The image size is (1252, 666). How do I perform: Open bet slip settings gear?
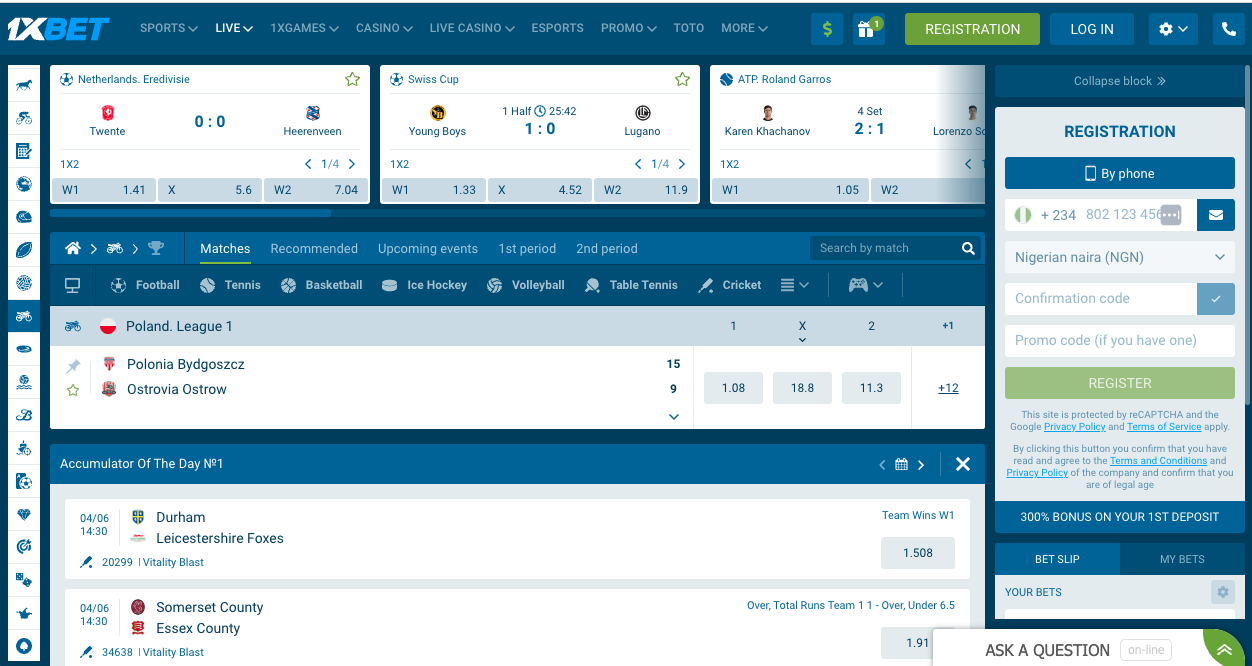[x=1222, y=592]
